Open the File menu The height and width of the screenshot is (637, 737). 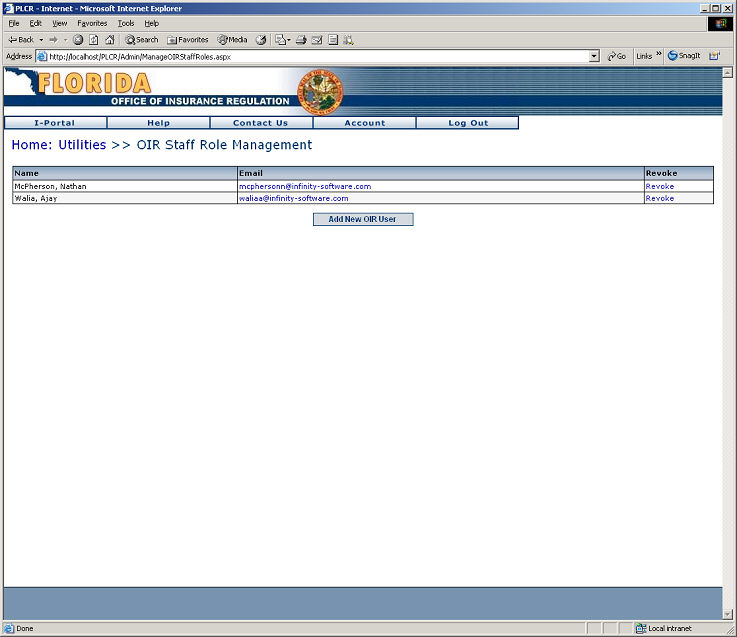pyautogui.click(x=14, y=23)
